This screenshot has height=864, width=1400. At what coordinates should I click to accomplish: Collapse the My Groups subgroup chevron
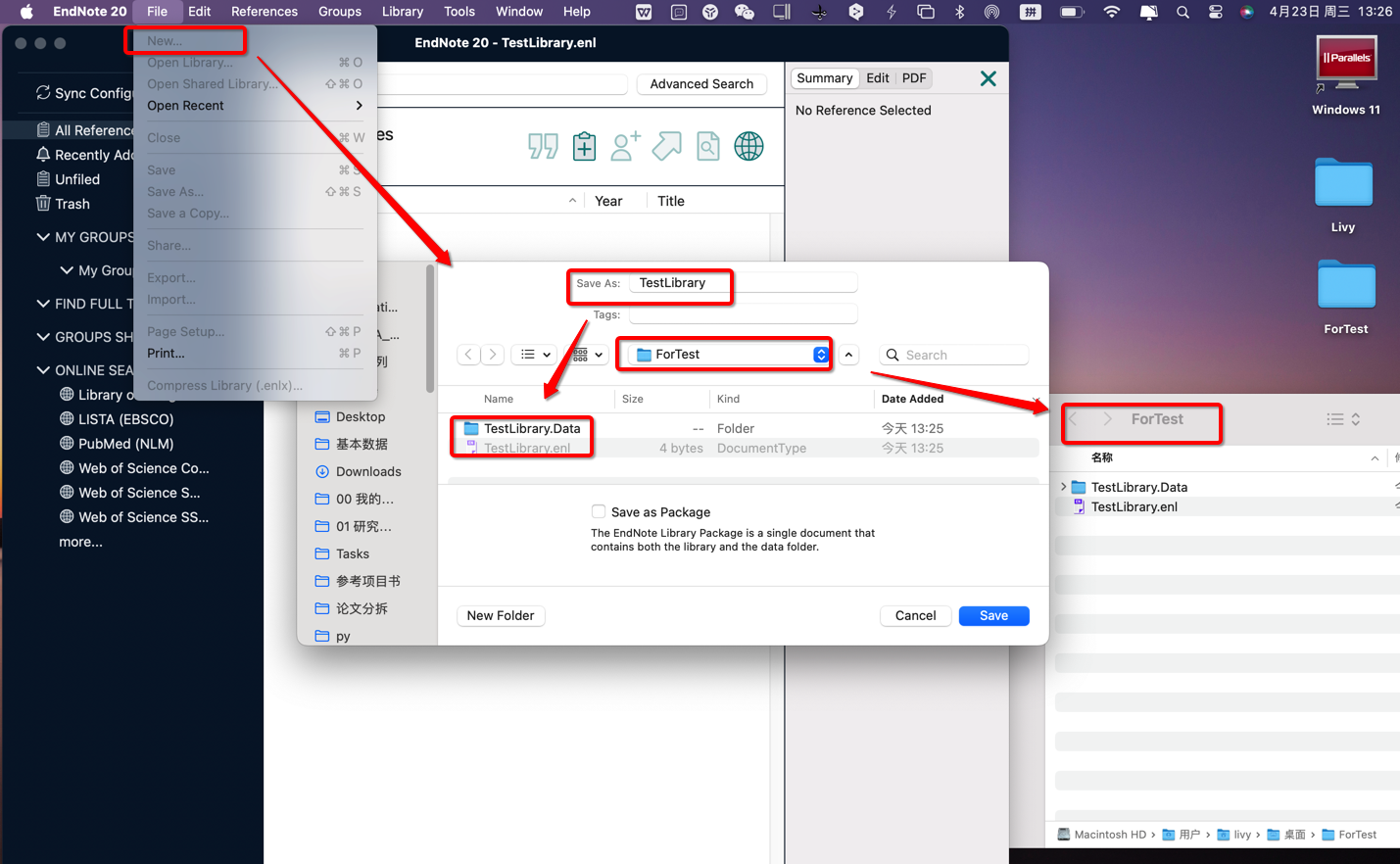[67, 270]
